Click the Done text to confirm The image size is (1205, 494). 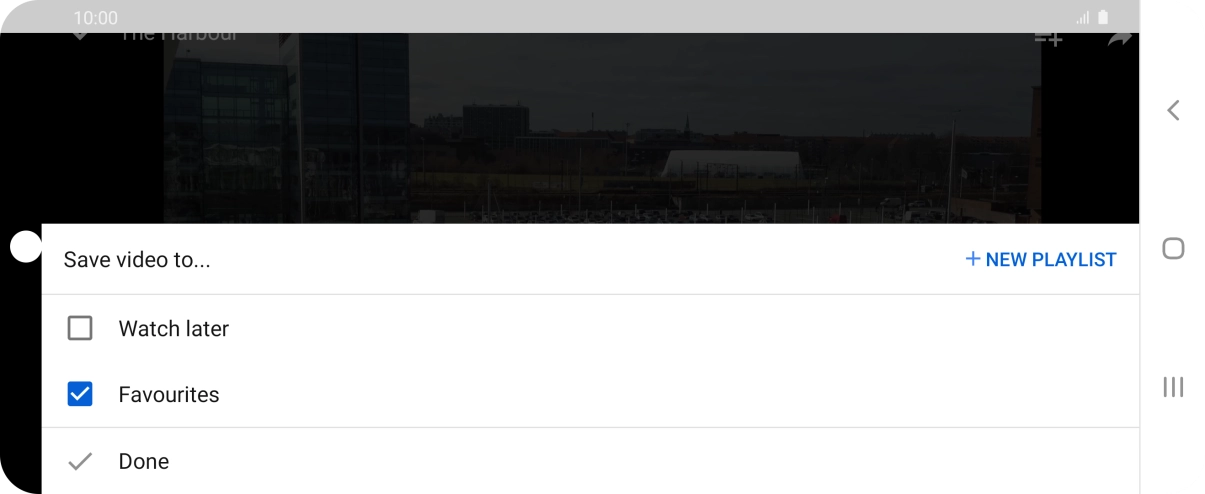coord(144,461)
